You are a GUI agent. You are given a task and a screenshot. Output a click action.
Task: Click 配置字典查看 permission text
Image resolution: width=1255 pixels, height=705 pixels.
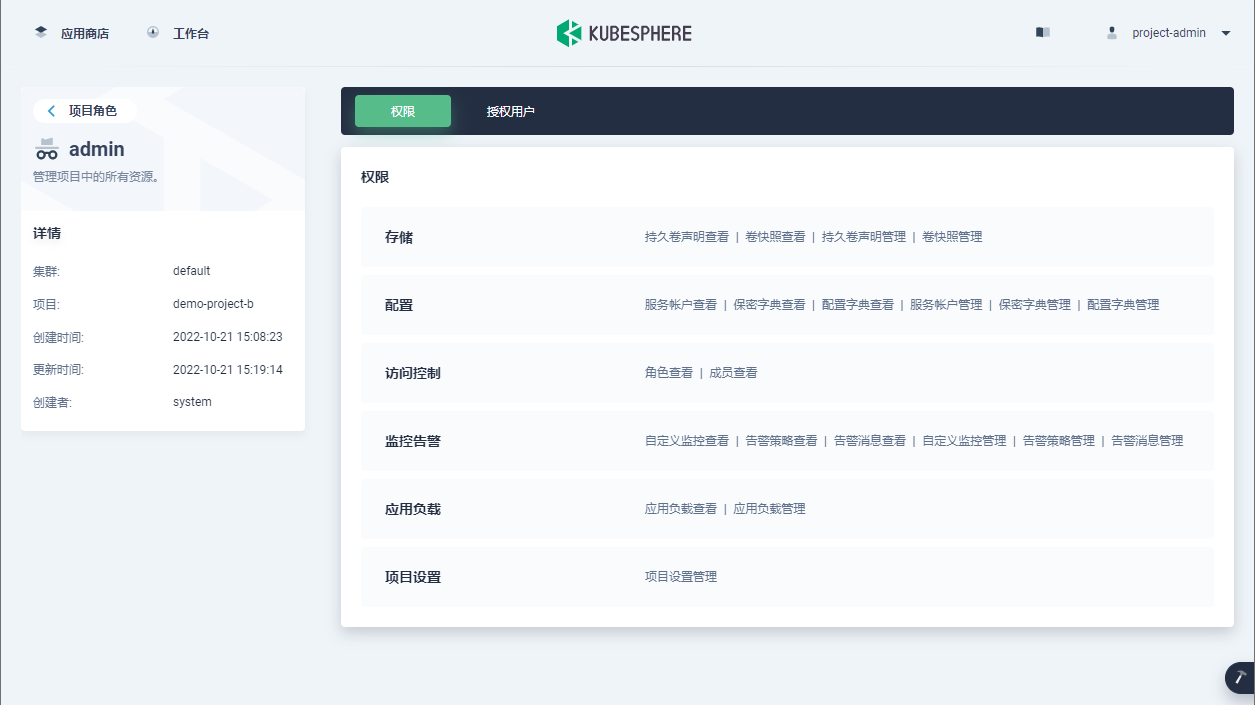pyautogui.click(x=858, y=305)
